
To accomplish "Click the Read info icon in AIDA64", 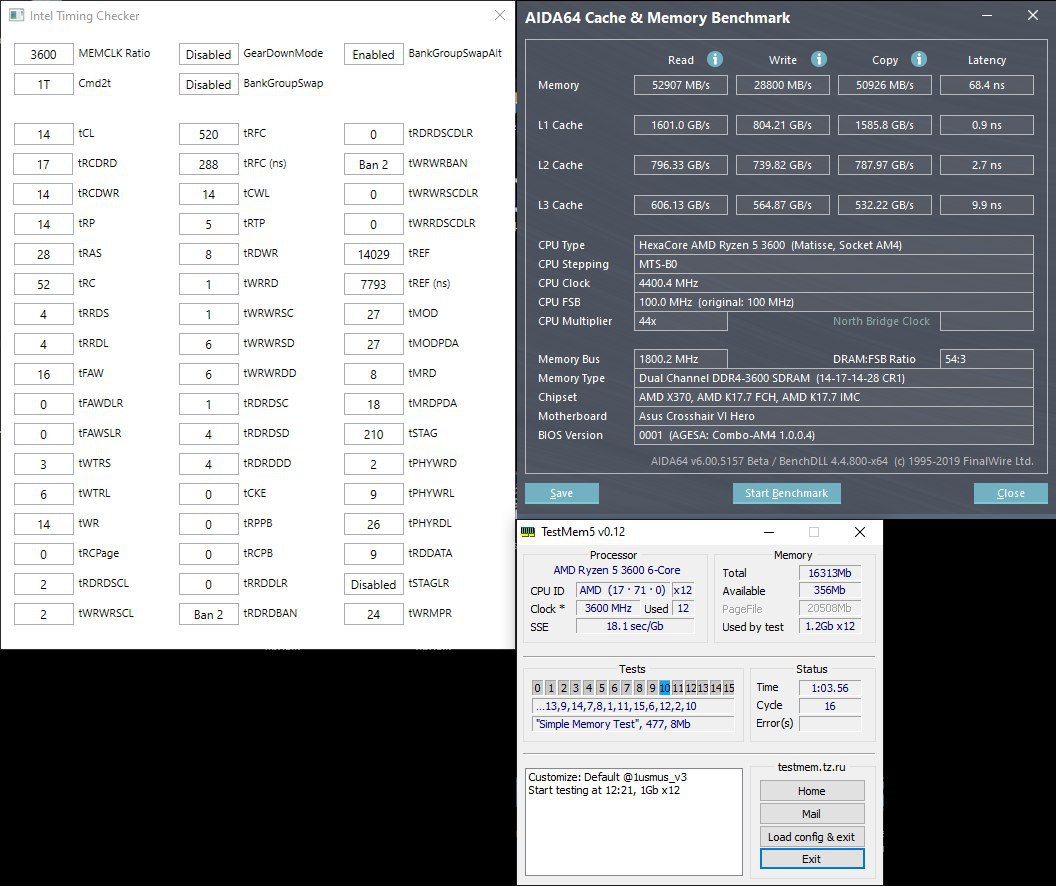I will pos(715,59).
